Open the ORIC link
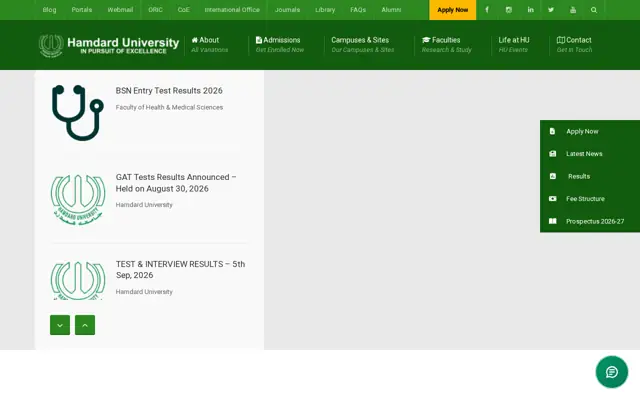The width and height of the screenshot is (640, 400). point(155,10)
